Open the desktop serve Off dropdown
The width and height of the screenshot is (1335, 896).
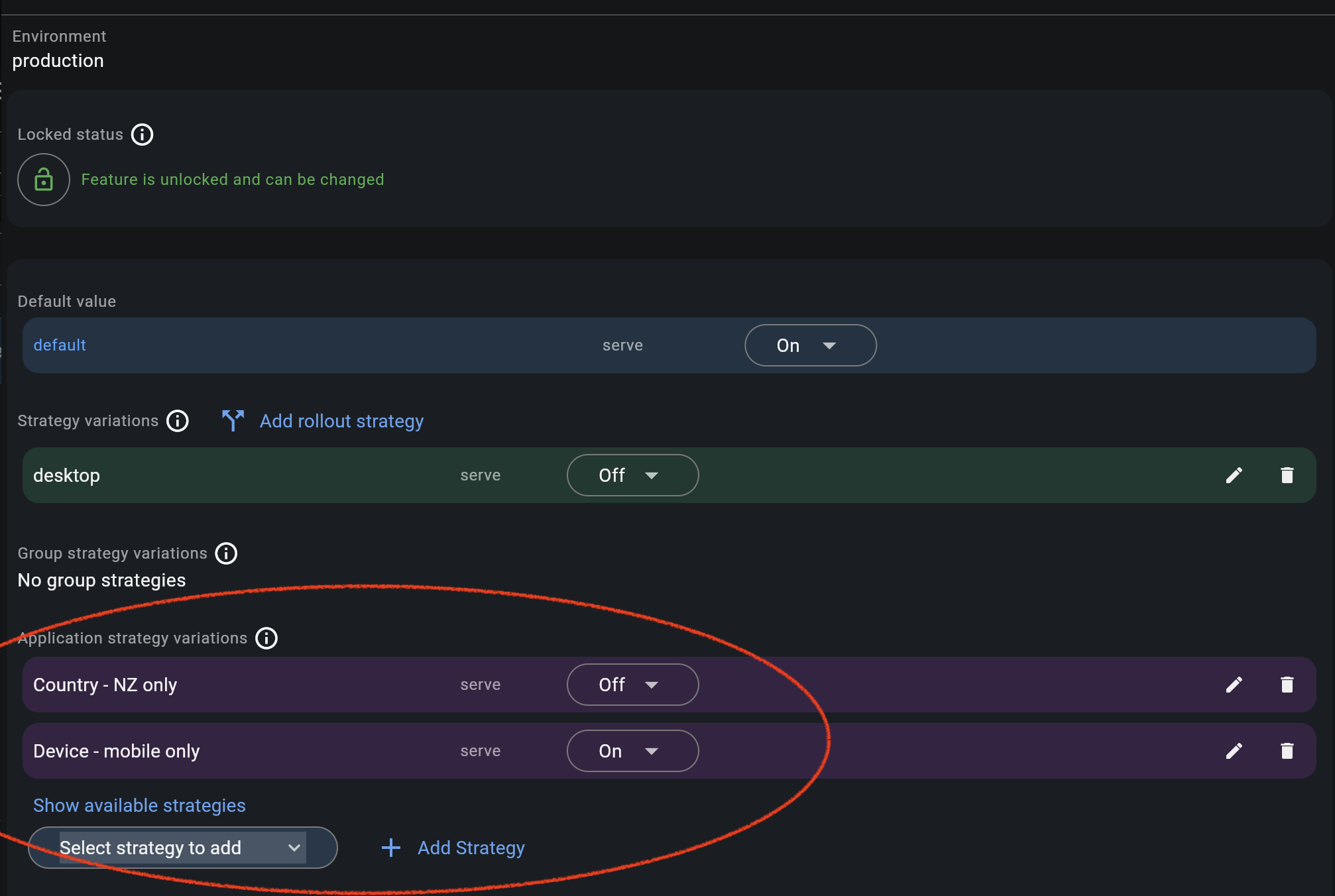tap(632, 475)
